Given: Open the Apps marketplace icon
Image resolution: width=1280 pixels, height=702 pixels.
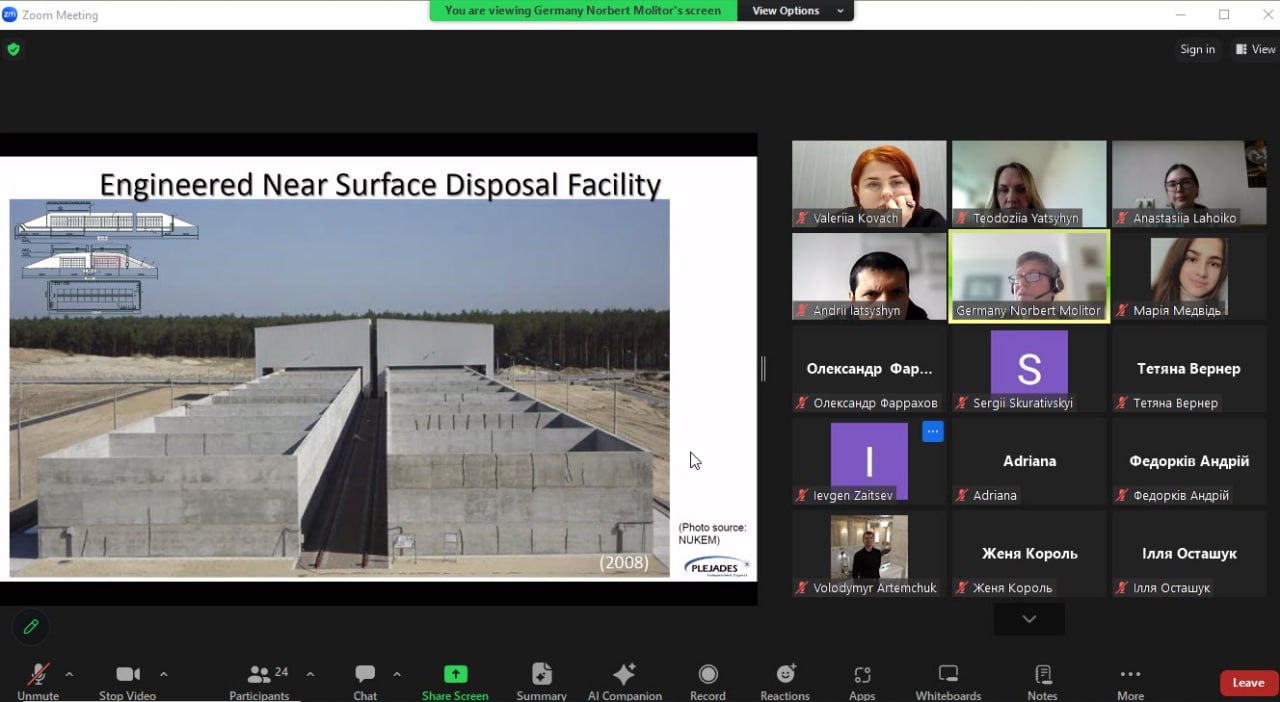Looking at the screenshot, I should pos(862,675).
